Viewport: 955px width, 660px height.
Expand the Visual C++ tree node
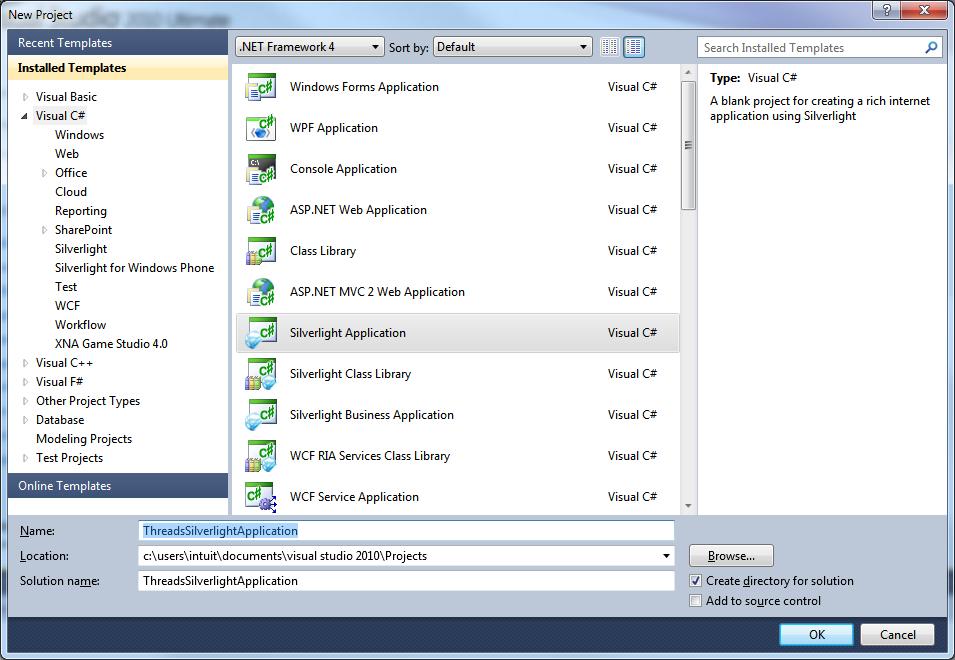(x=25, y=363)
